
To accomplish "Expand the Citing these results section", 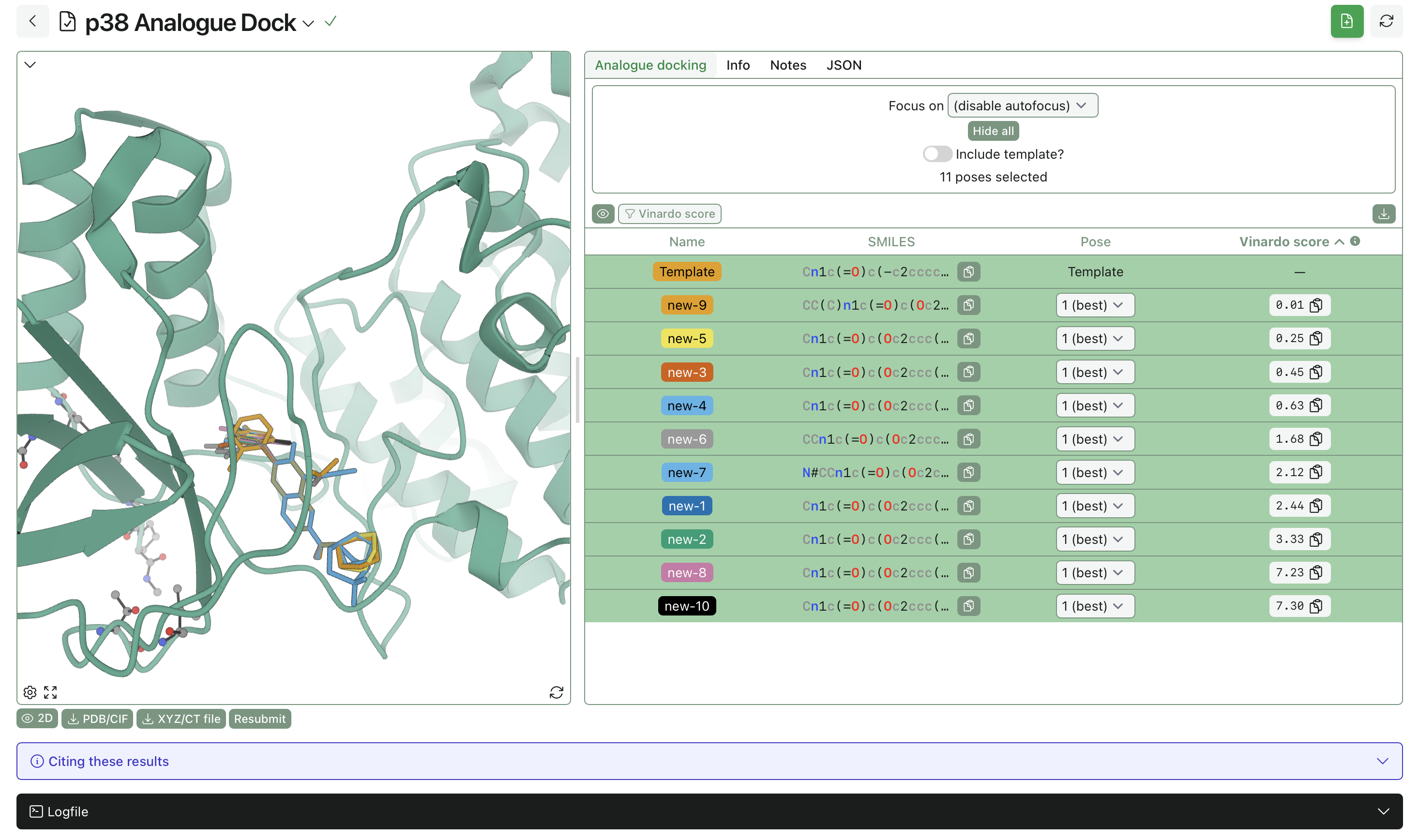I will [709, 761].
